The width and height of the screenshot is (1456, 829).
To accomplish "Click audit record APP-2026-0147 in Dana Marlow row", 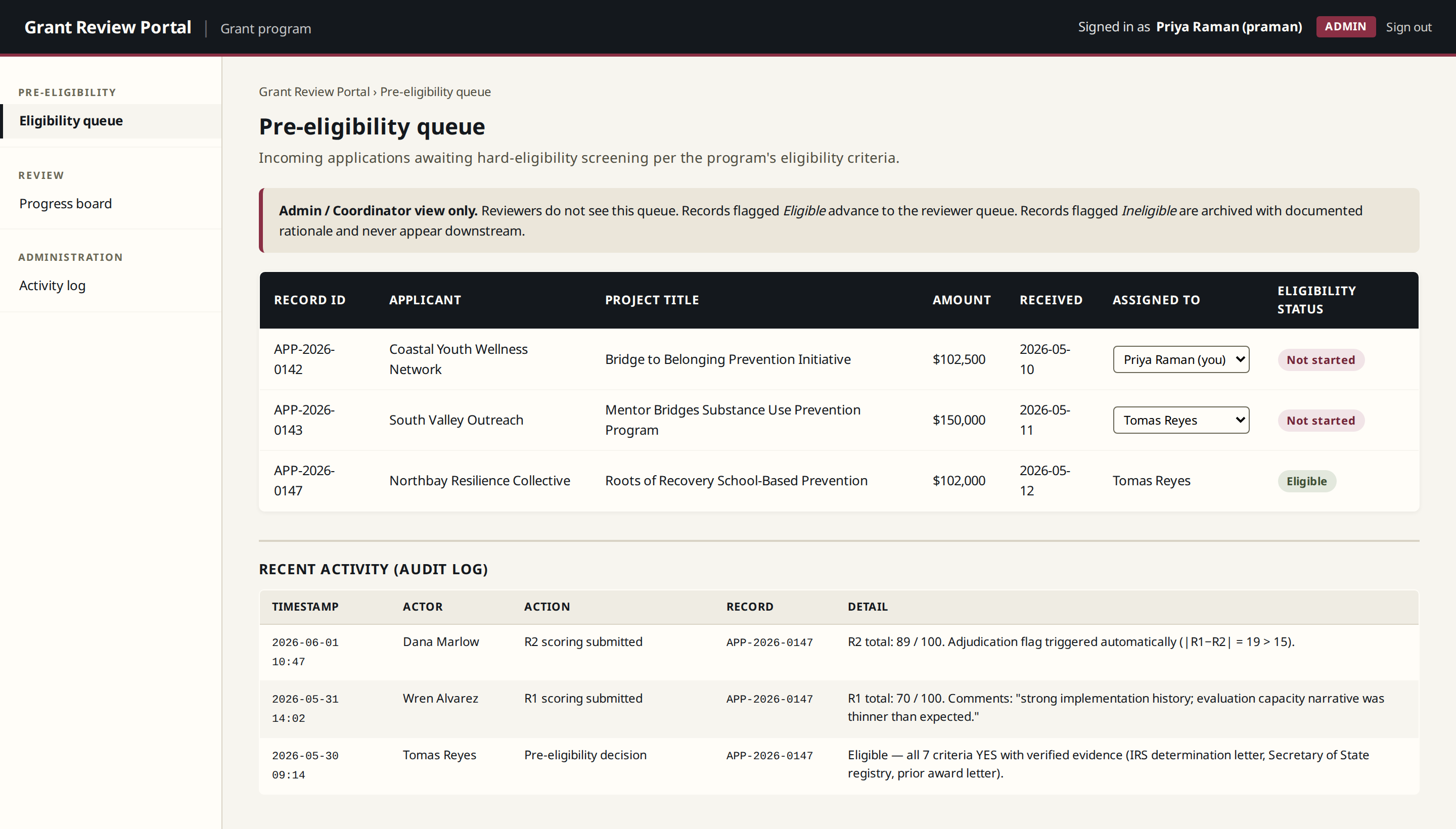I will click(769, 642).
